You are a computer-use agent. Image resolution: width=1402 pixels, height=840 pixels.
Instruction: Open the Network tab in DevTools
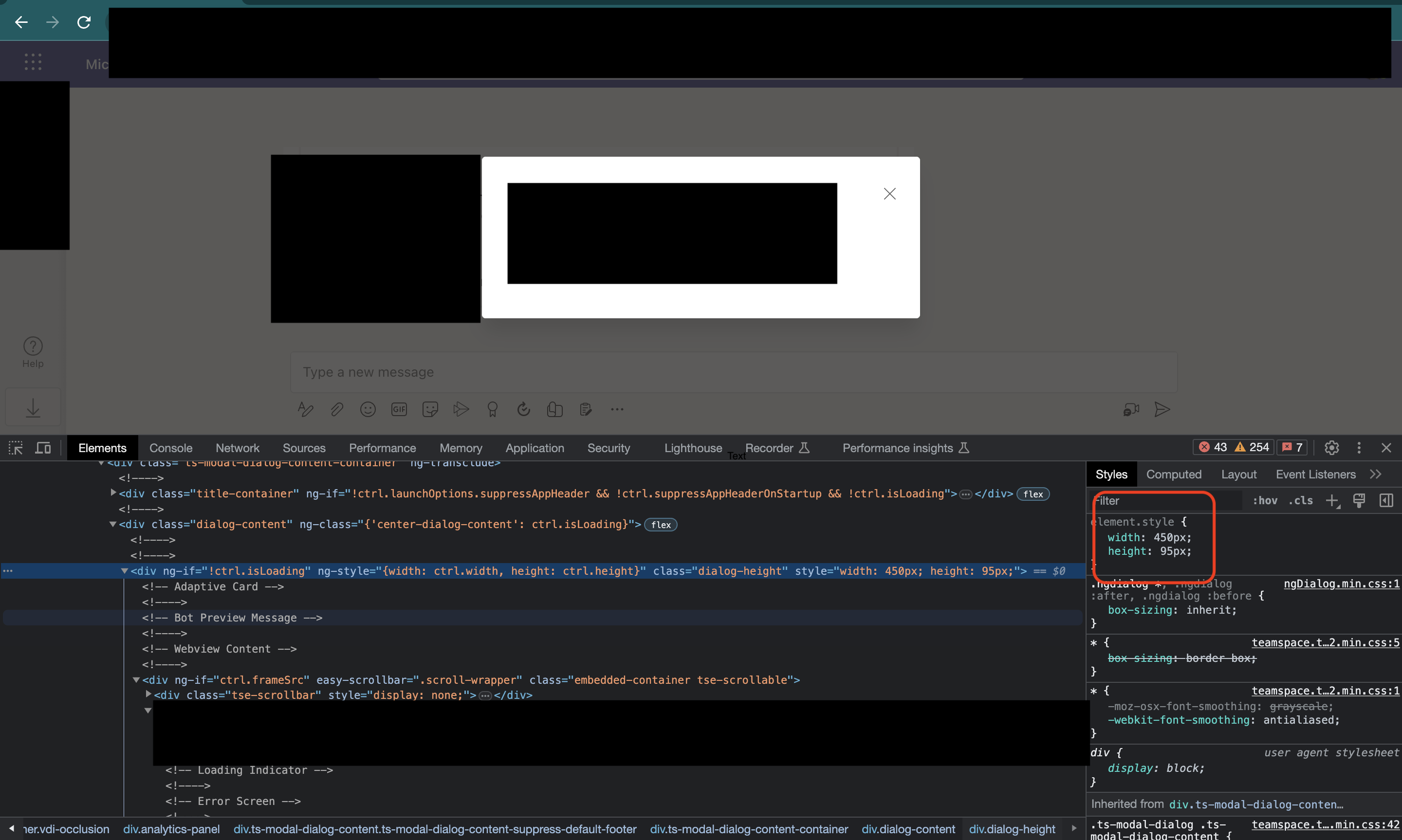(x=237, y=447)
